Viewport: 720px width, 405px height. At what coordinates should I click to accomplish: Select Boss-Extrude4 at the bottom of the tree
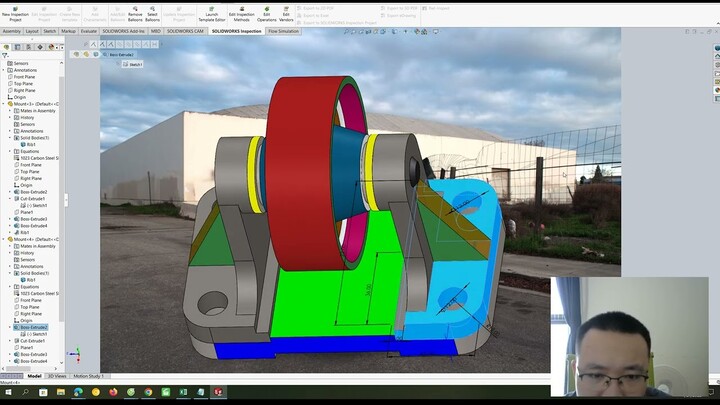point(30,361)
